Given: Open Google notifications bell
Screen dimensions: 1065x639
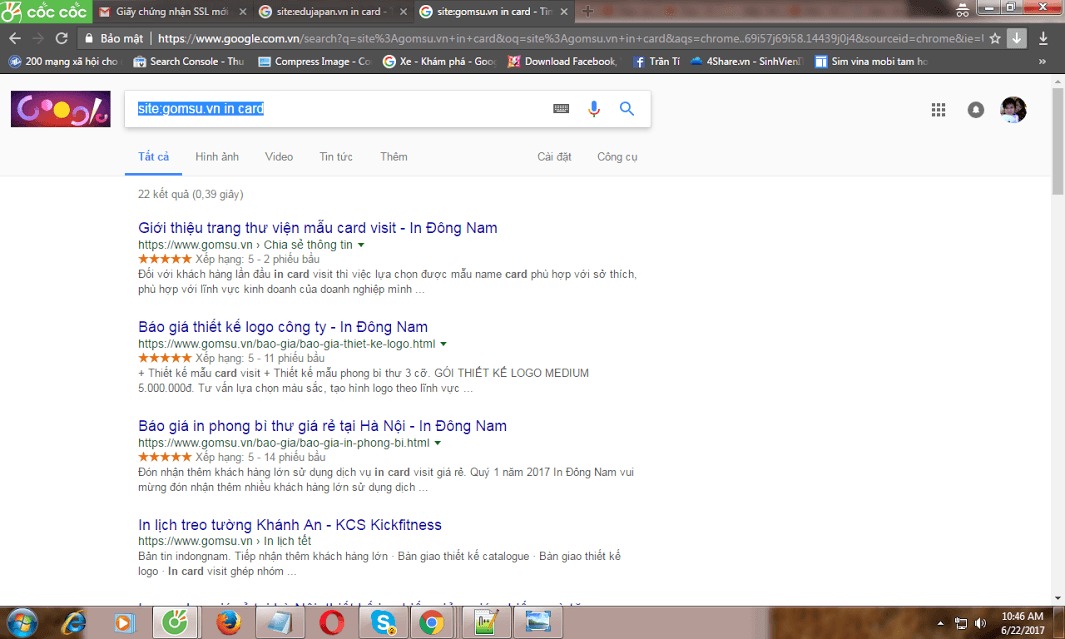Looking at the screenshot, I should tap(976, 109).
